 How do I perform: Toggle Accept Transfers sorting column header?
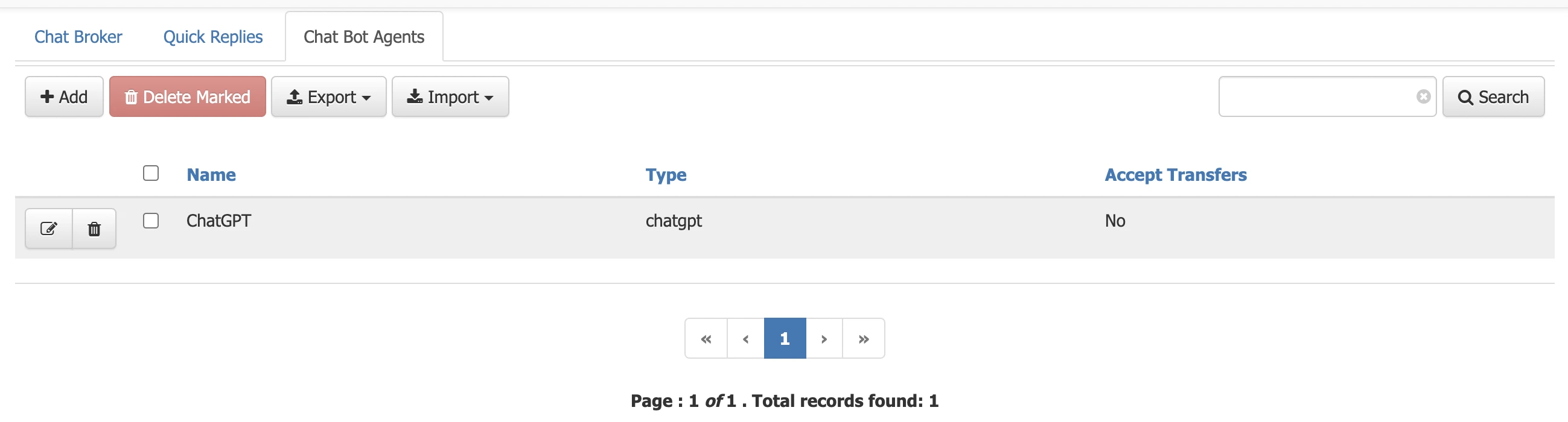(x=1174, y=174)
